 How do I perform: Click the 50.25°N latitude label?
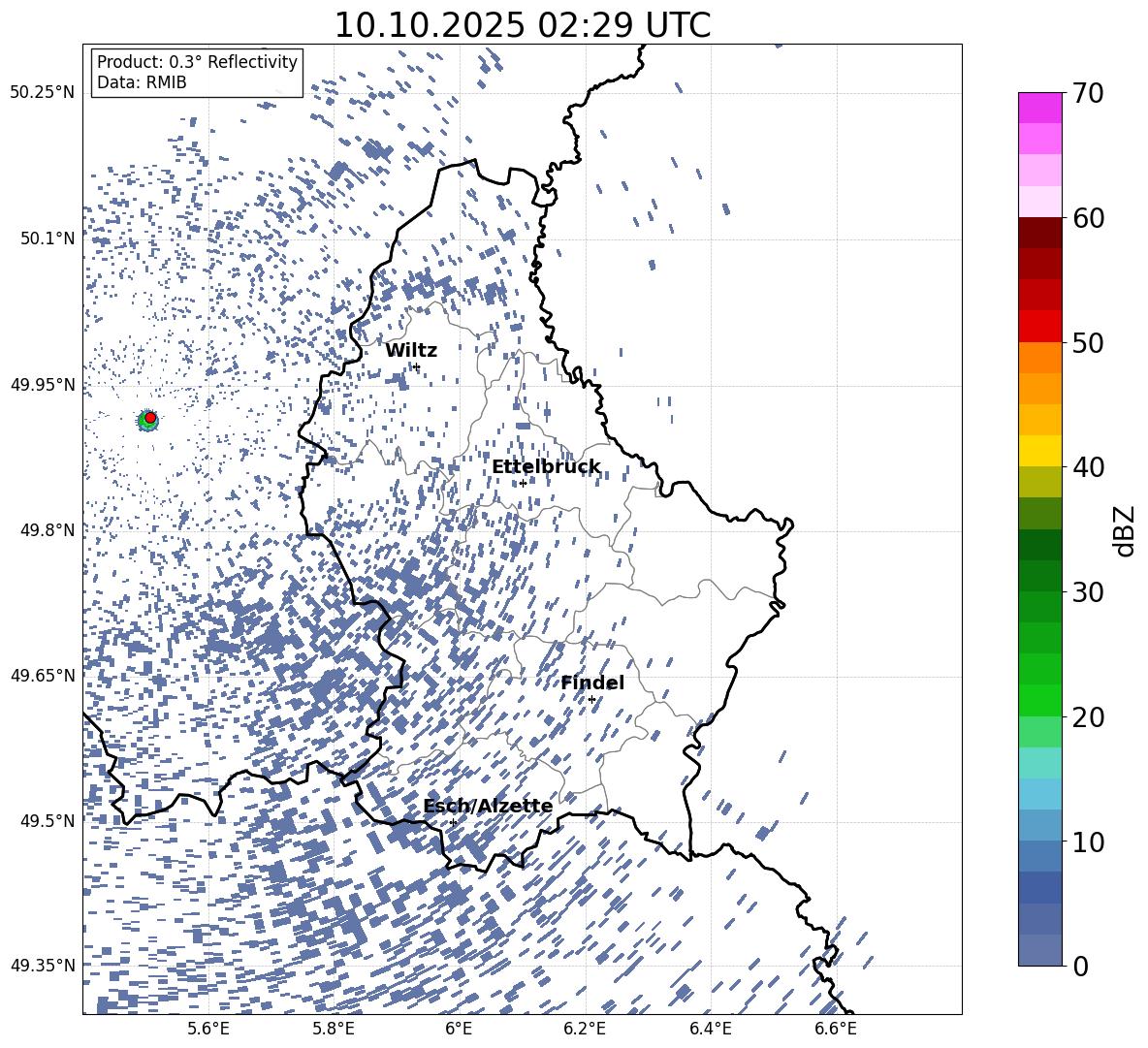click(43, 93)
